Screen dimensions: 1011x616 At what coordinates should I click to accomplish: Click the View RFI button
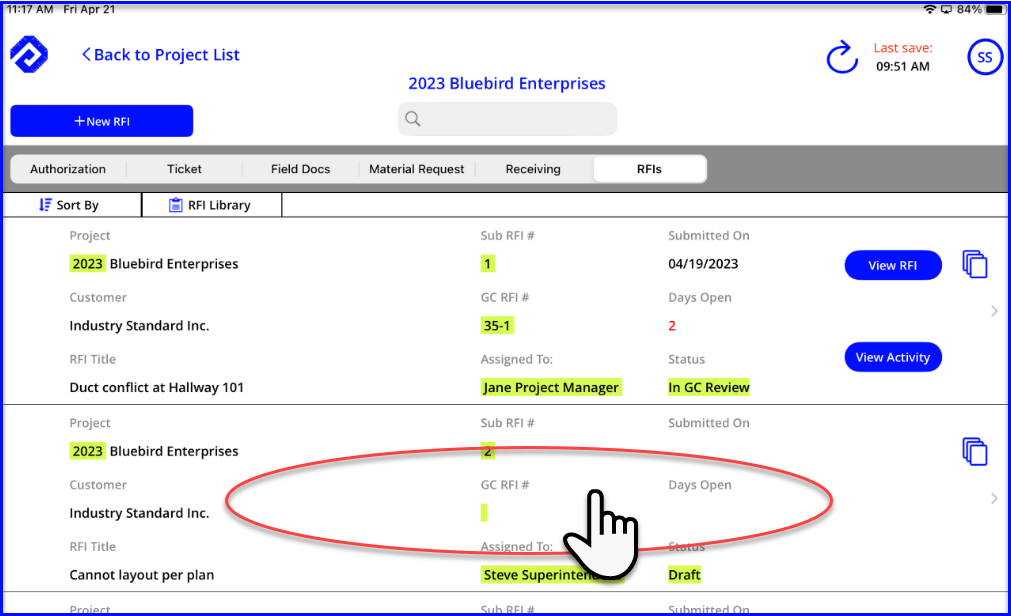click(893, 265)
